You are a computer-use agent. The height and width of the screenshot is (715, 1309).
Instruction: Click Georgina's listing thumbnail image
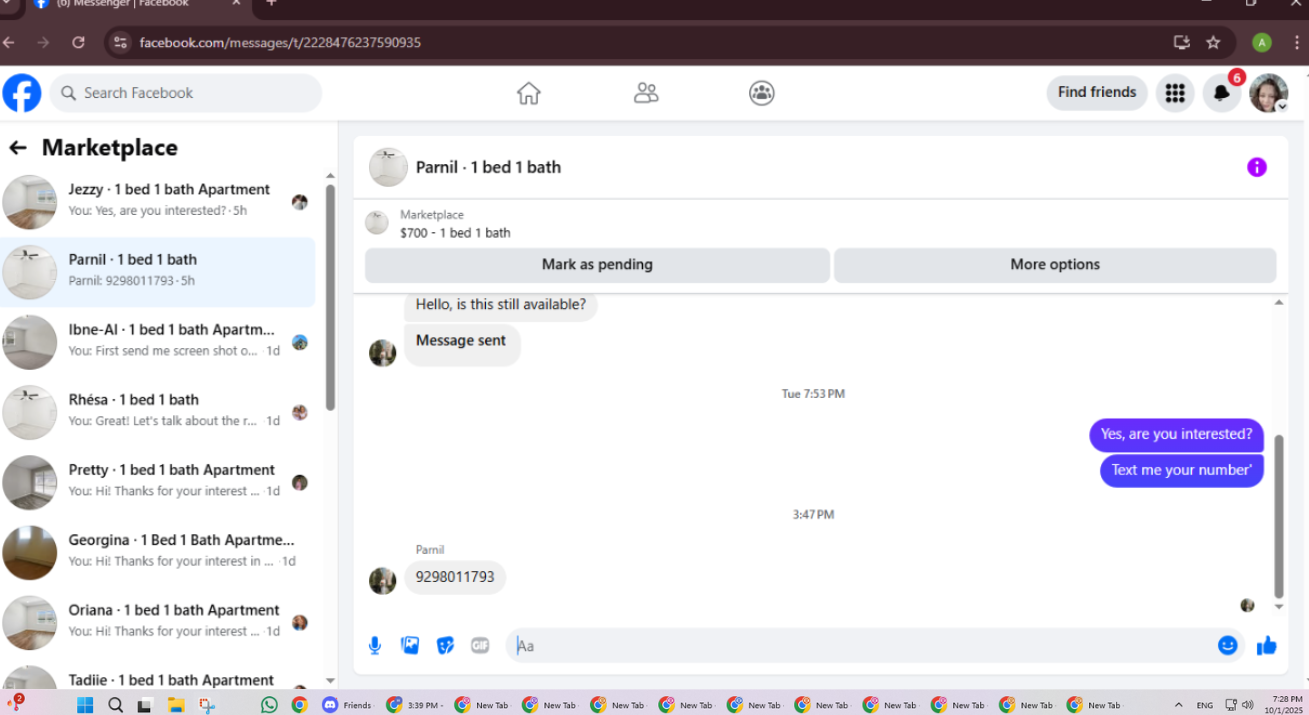[x=30, y=553]
